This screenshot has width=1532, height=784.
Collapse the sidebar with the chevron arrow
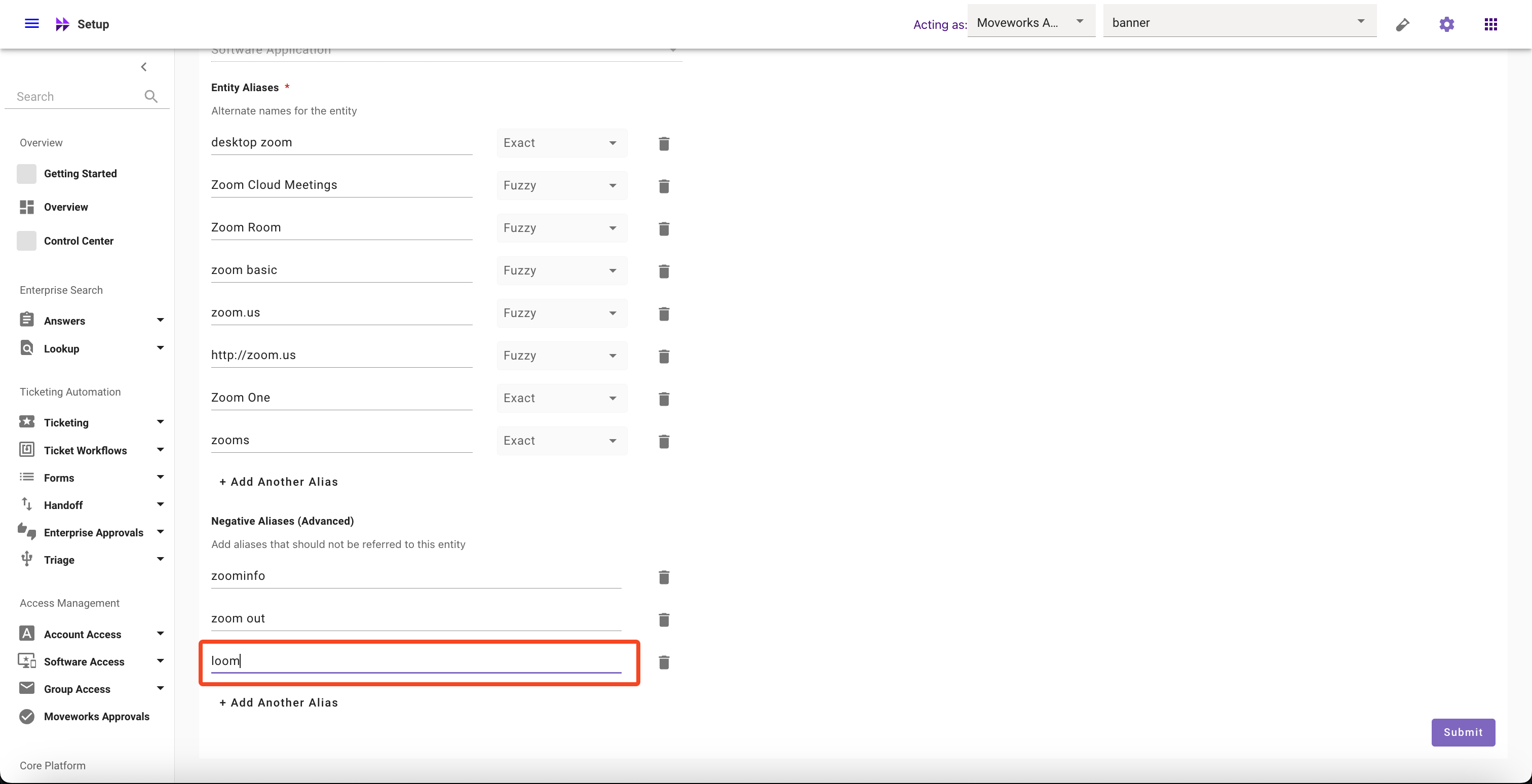[143, 66]
